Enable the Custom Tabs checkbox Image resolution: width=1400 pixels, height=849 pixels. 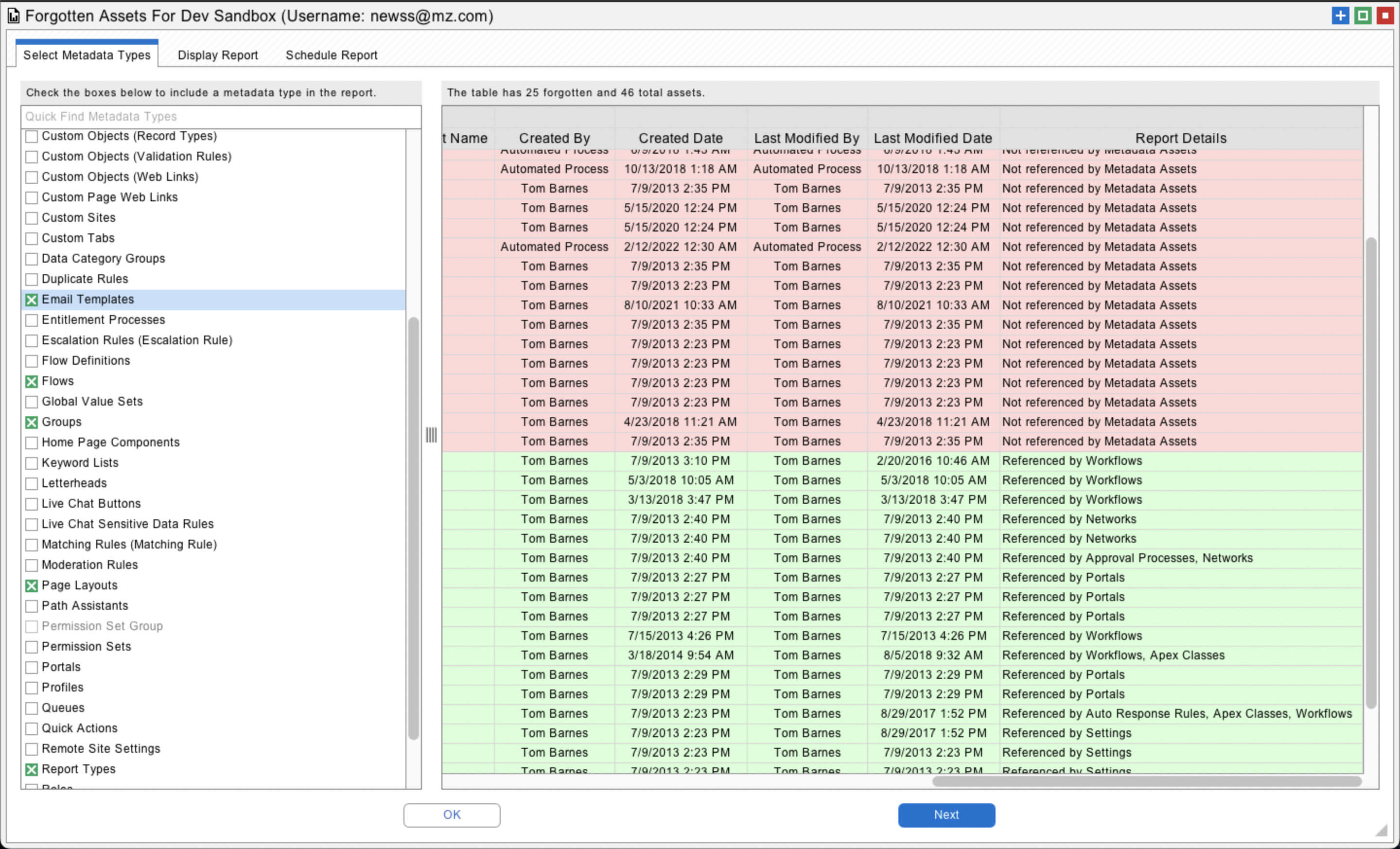(x=32, y=239)
